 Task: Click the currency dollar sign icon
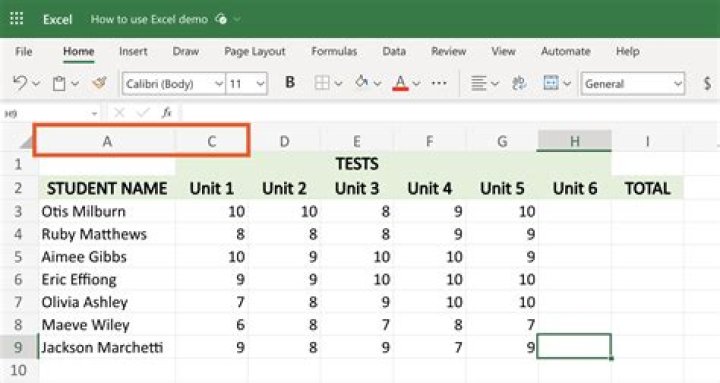708,83
